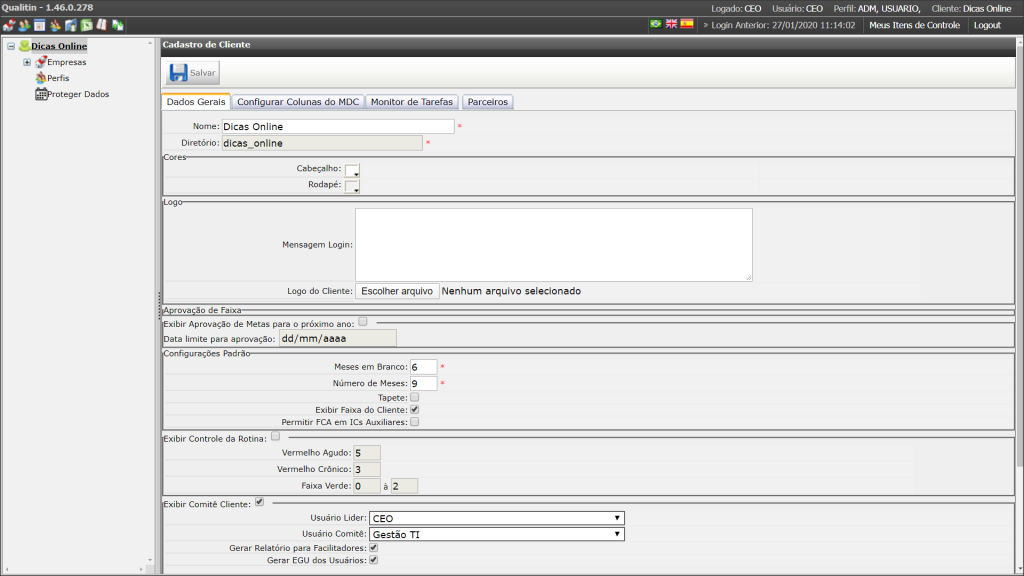The image size is (1024, 576).
Task: Click the Salvar button
Action: [193, 72]
